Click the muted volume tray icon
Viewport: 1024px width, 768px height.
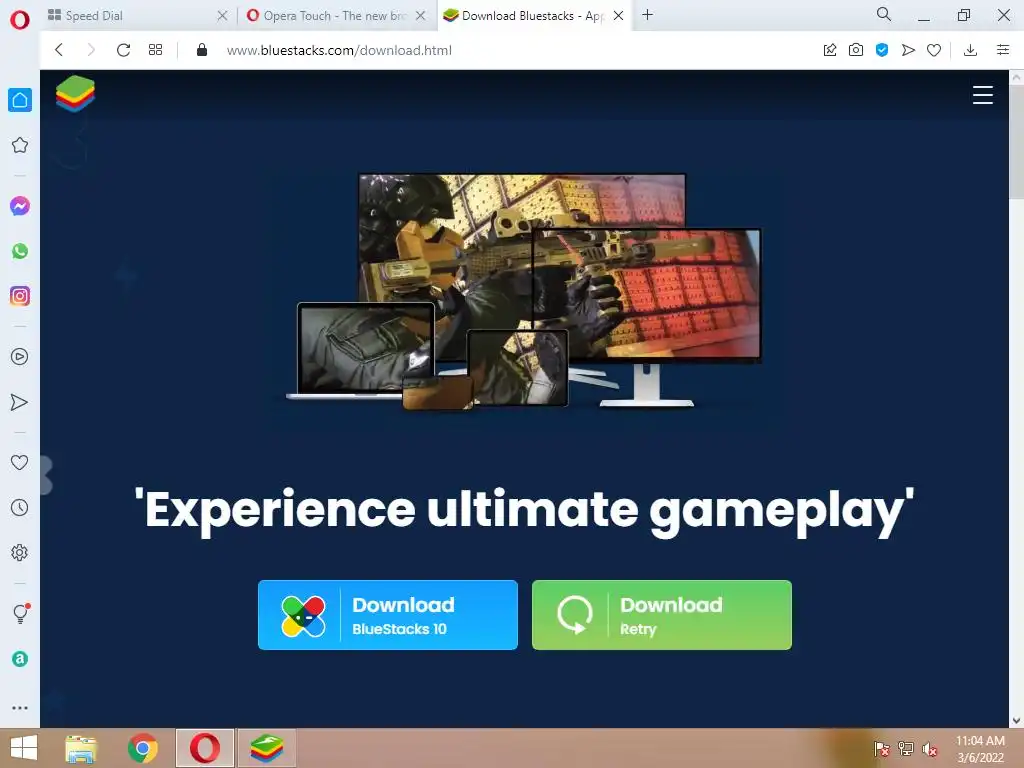[x=930, y=749]
